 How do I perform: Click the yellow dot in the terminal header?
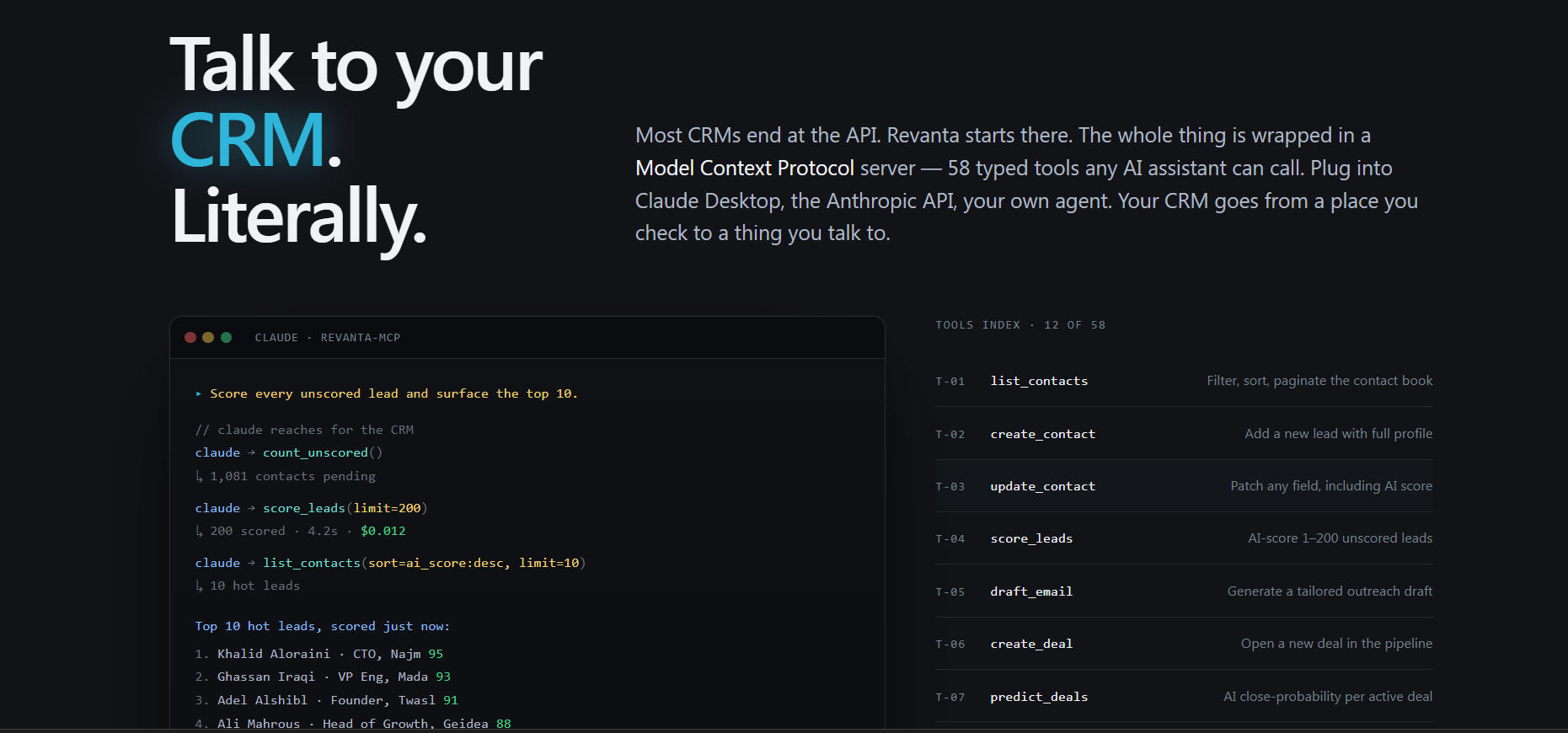point(208,337)
